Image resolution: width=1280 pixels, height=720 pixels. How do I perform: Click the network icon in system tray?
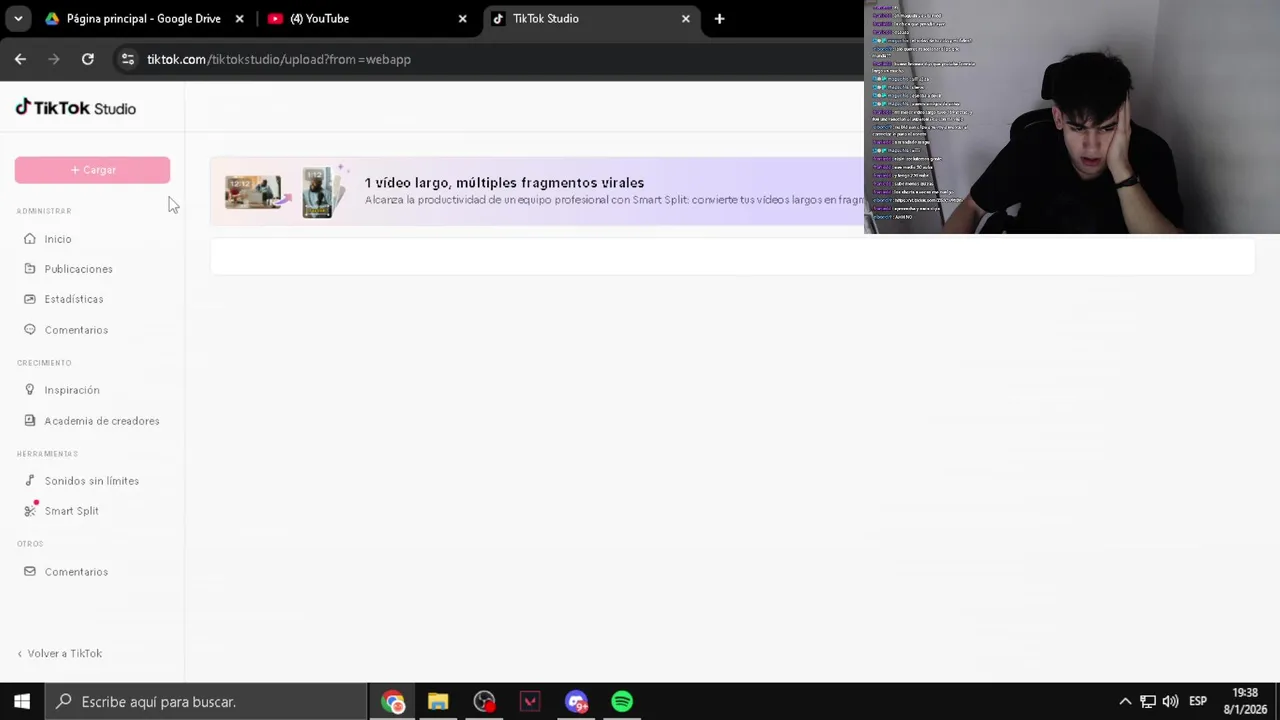point(1148,702)
